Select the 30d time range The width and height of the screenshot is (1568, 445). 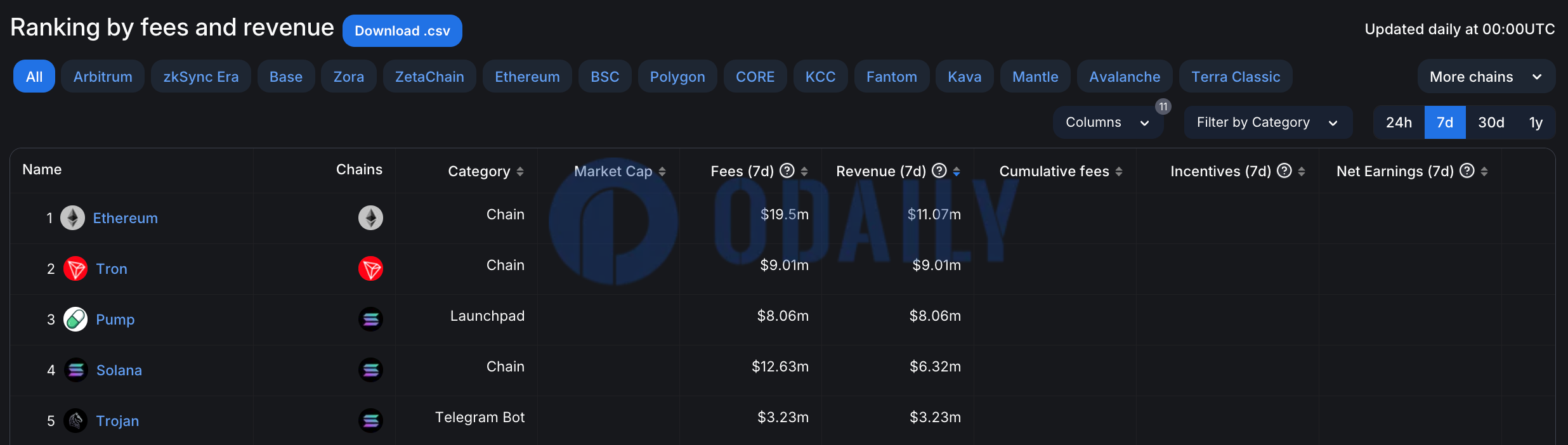point(1491,122)
